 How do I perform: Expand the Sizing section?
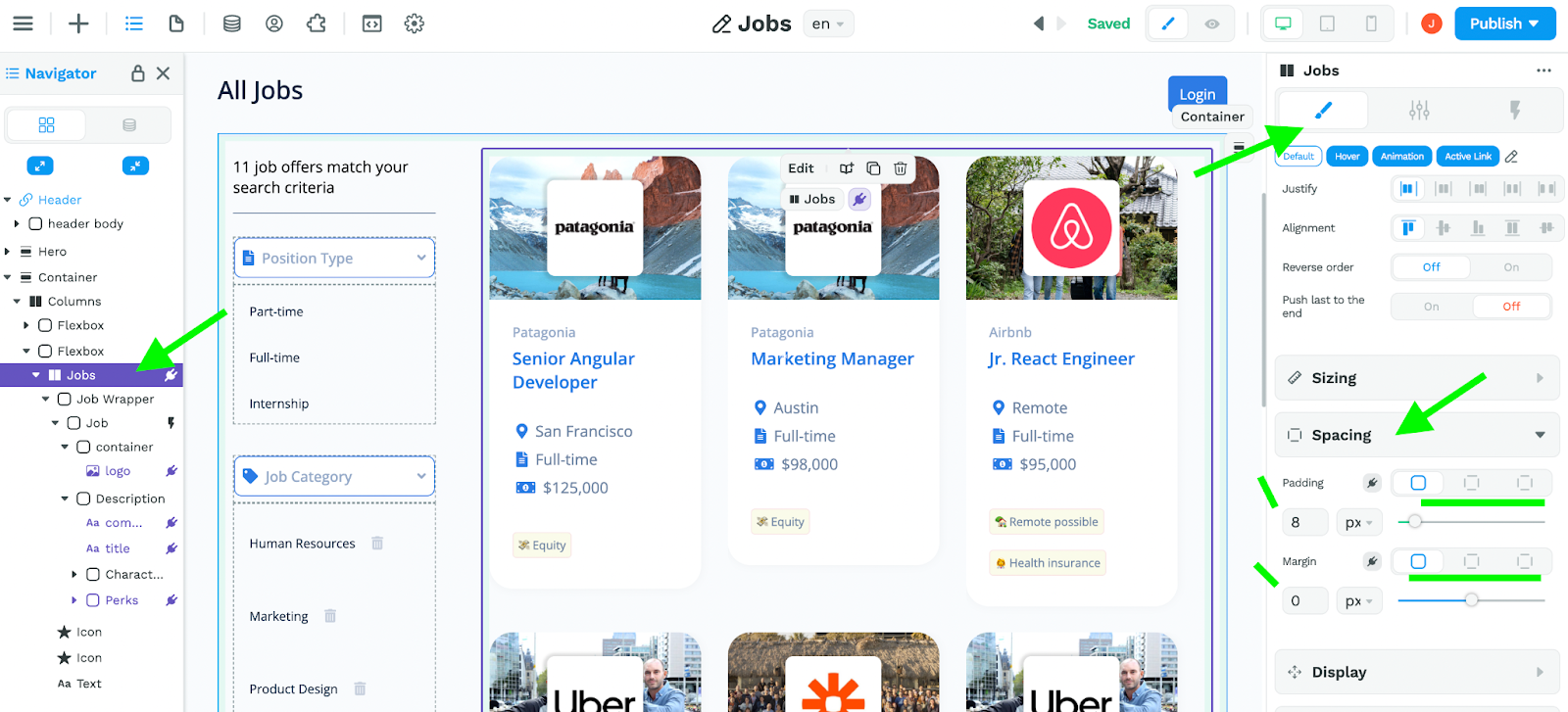[x=1416, y=378]
